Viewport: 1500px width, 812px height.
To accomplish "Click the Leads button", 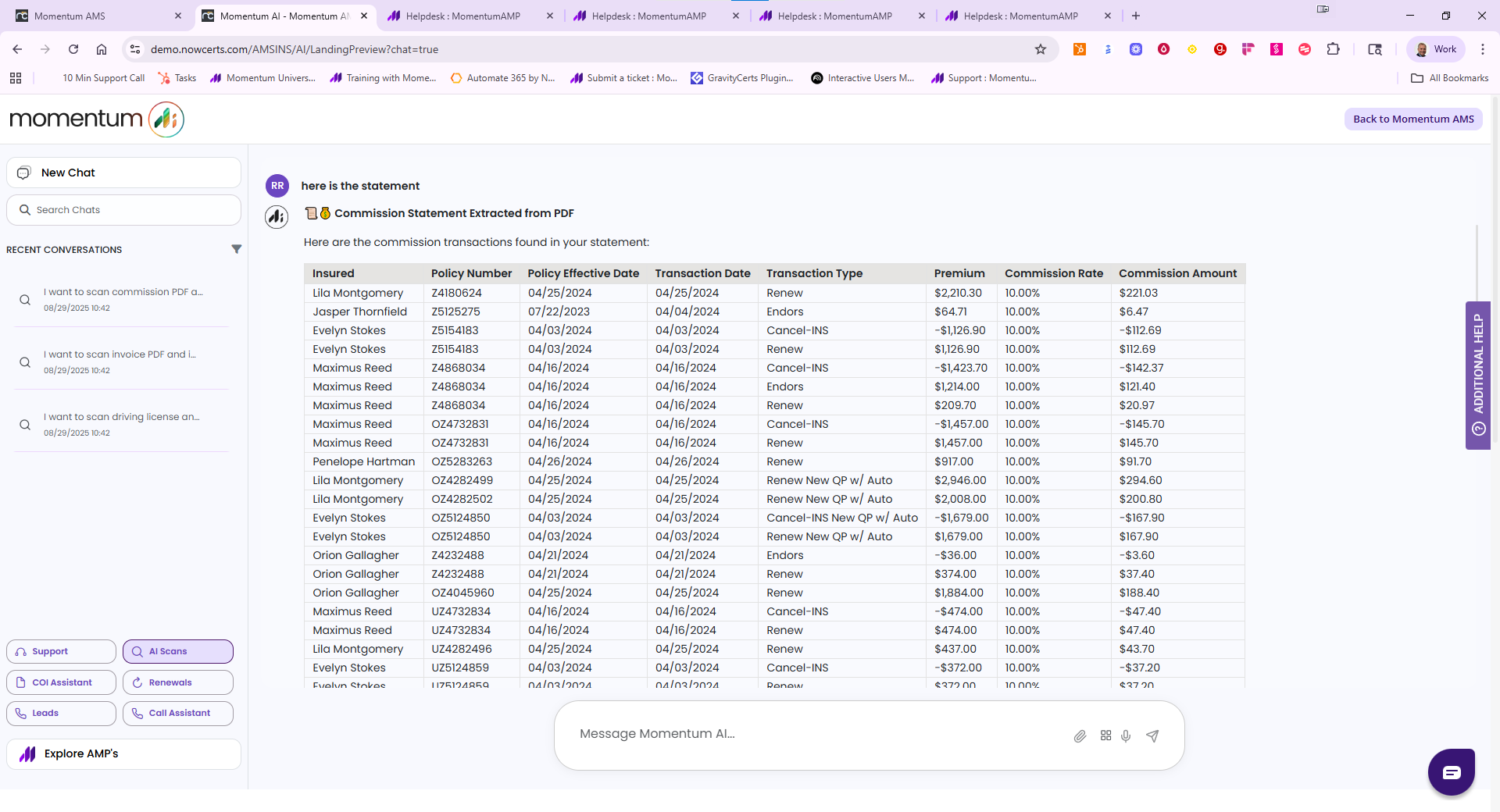I will pos(61,713).
